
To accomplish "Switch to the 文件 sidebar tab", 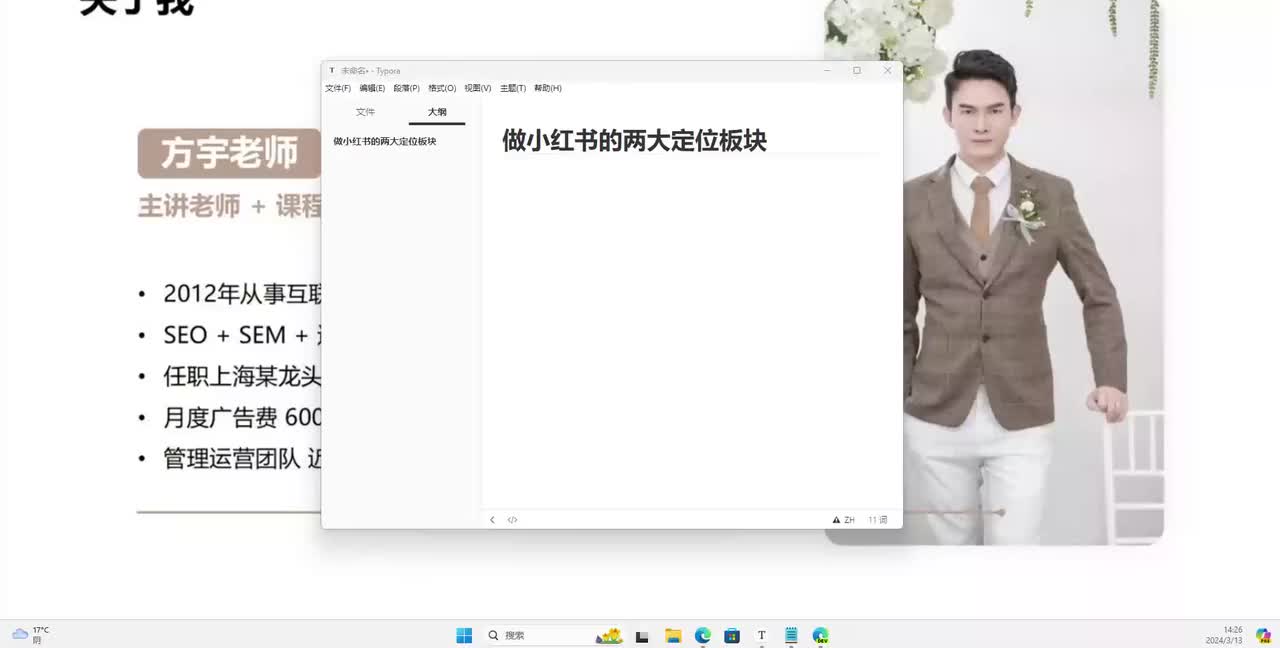I will 366,112.
